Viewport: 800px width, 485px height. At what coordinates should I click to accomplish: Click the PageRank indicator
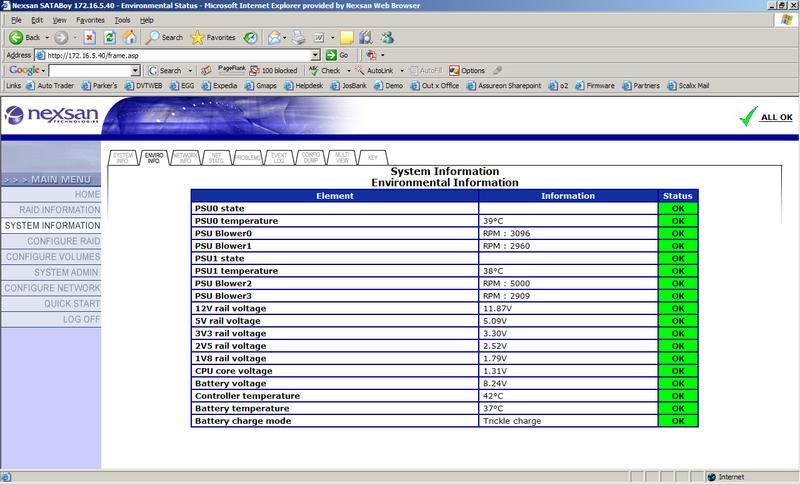(231, 70)
